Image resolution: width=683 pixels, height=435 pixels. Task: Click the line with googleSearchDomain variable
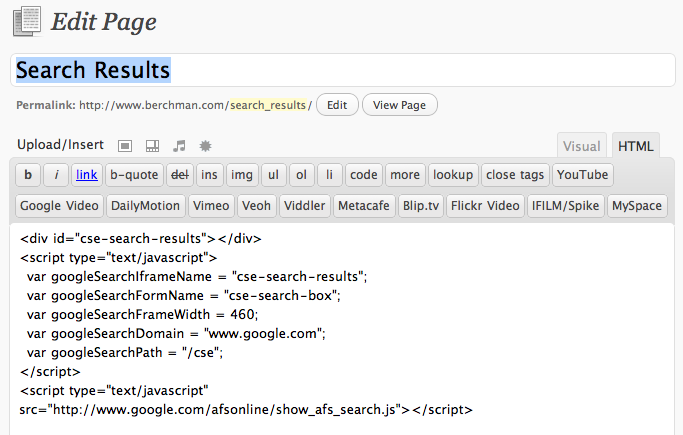pyautogui.click(x=176, y=334)
